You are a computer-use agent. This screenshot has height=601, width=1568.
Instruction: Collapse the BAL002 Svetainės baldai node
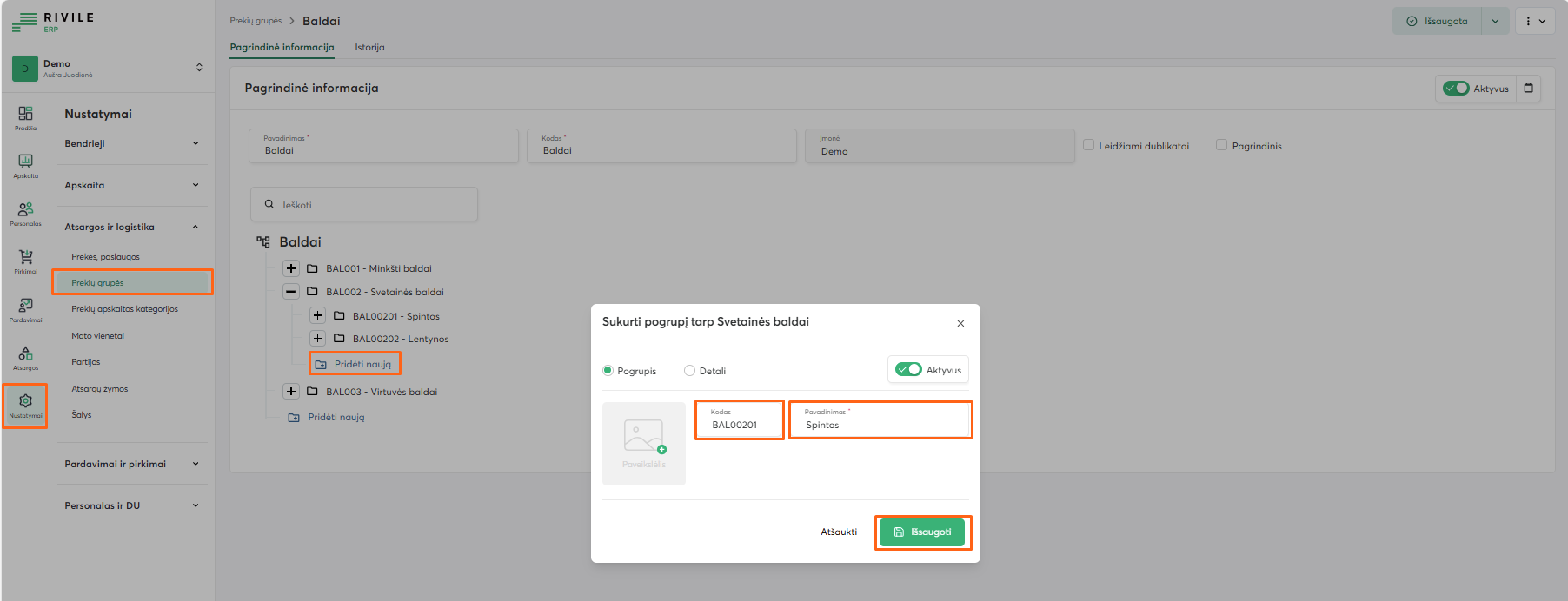(291, 292)
